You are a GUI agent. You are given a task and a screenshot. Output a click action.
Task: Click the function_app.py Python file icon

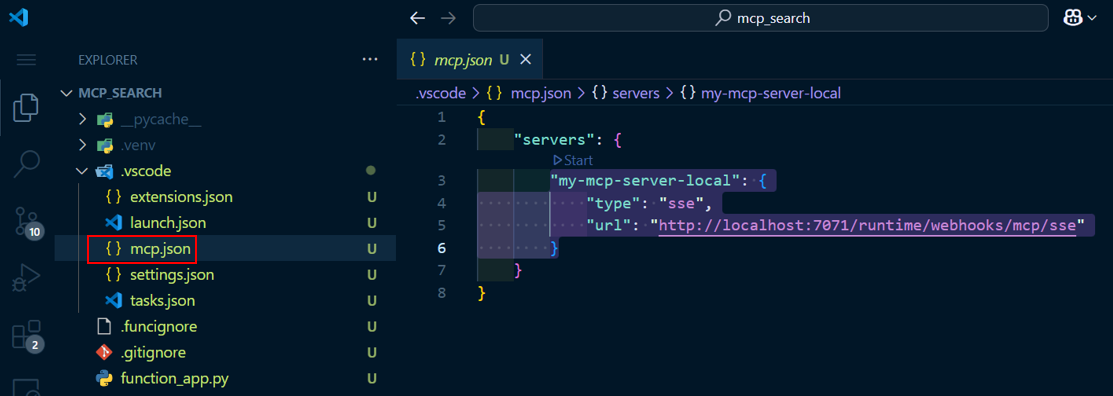click(x=104, y=378)
